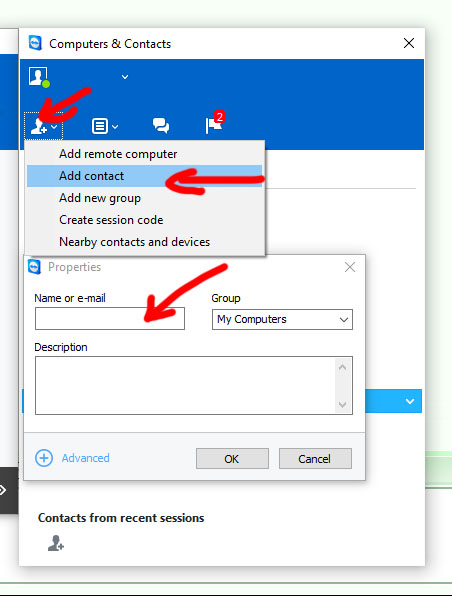
Task: Click TeamViewer logo in Computers & Contacts title
Action: [x=36, y=43]
